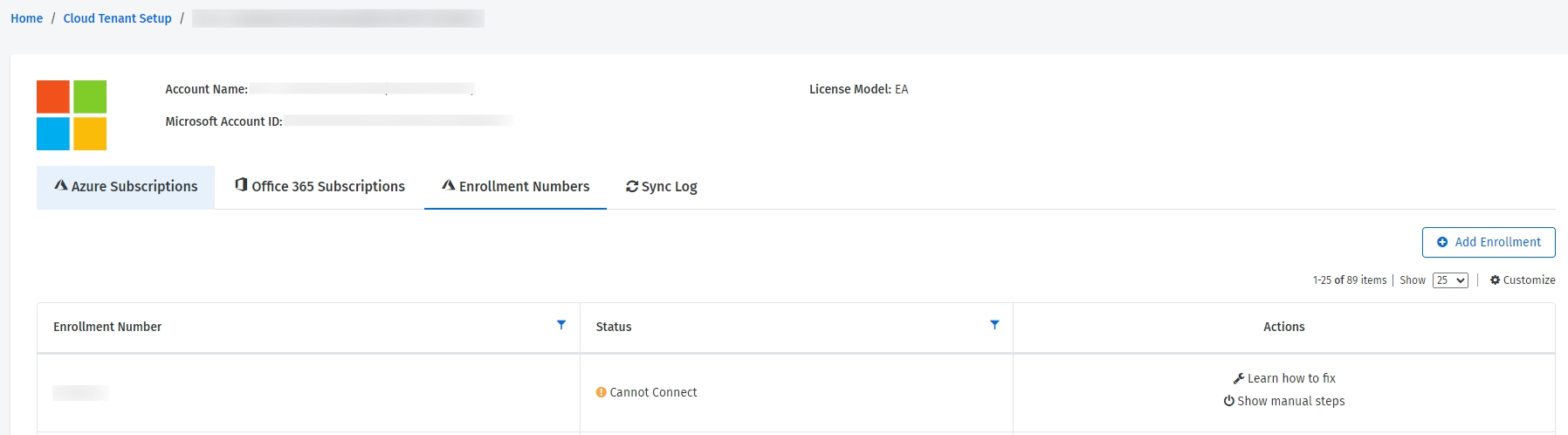Switch to the Azure Subscriptions tab
1568x435 pixels.
tap(126, 187)
